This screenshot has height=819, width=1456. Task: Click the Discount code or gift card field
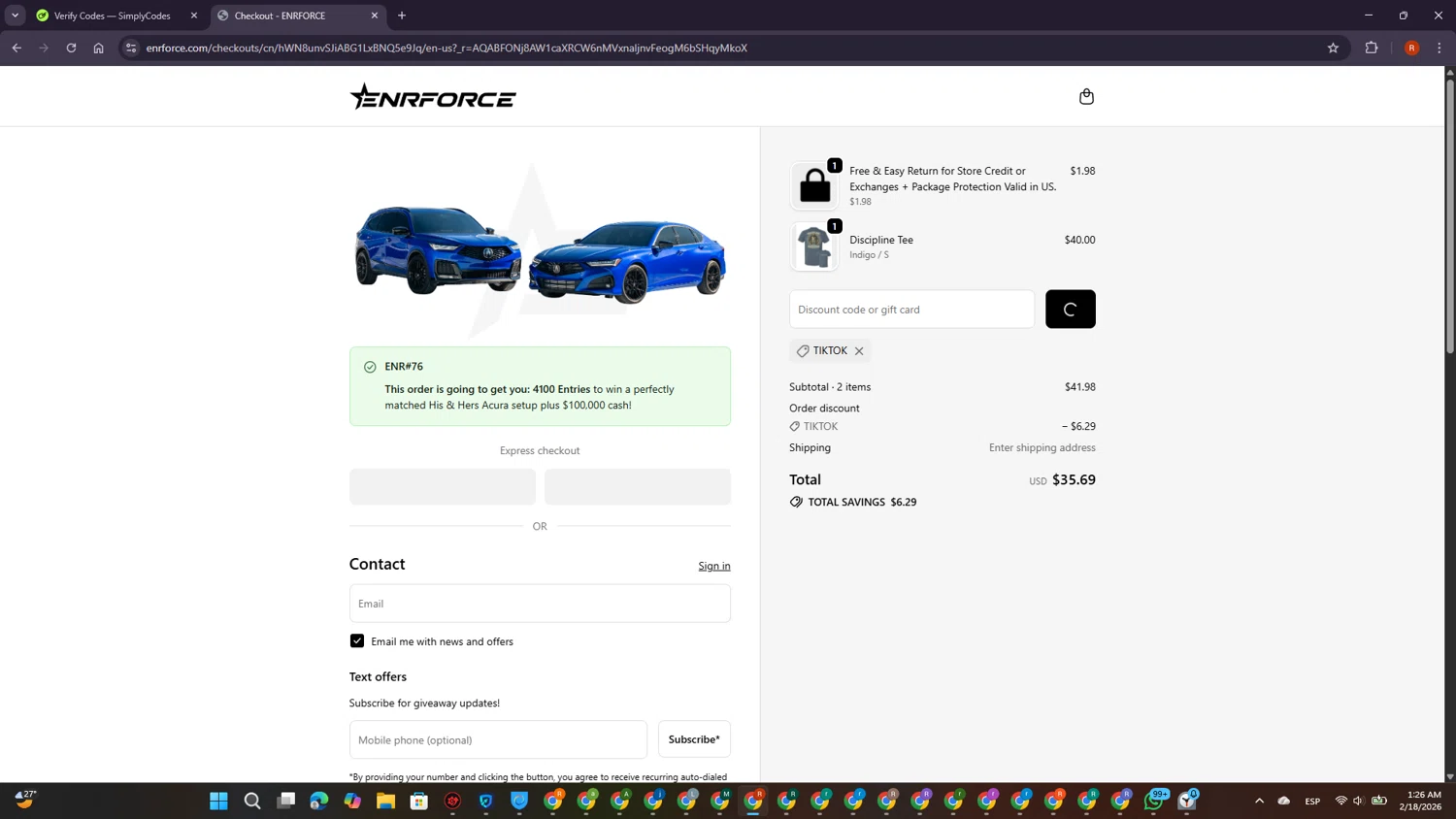click(x=911, y=310)
